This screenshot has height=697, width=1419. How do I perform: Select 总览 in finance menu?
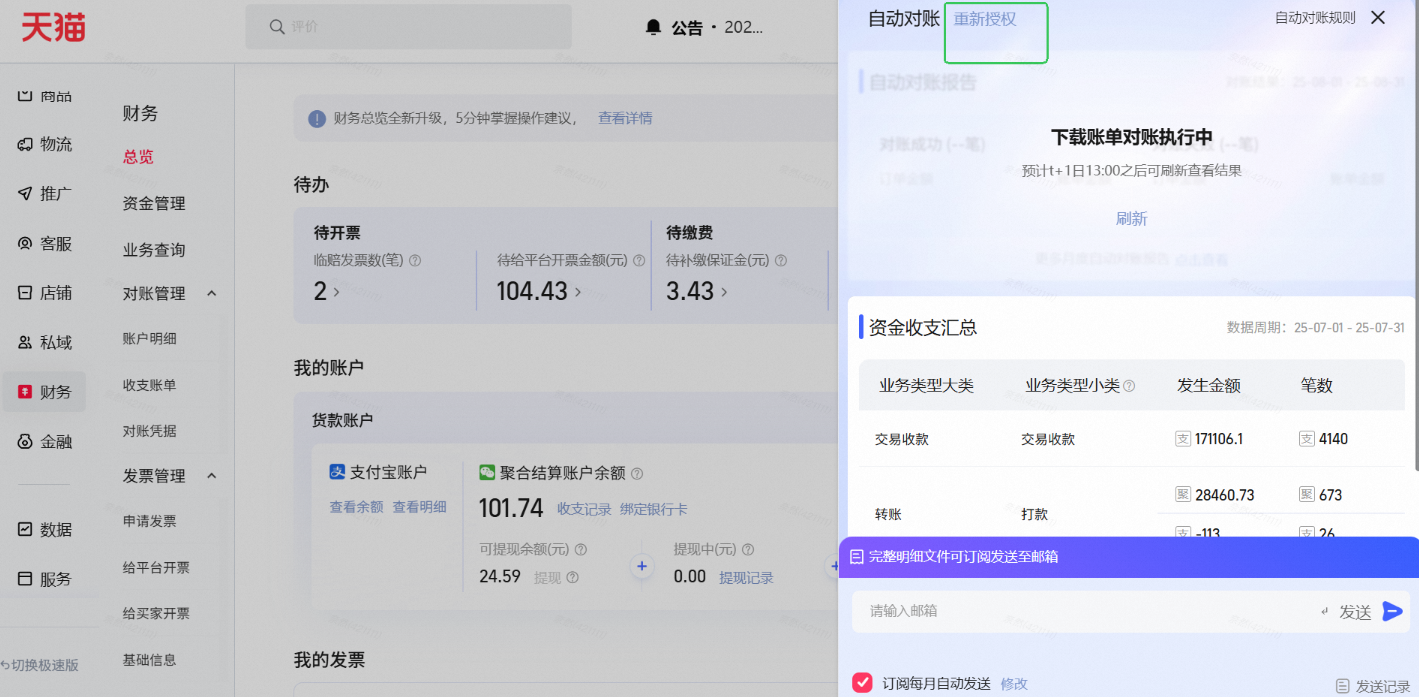tap(138, 157)
